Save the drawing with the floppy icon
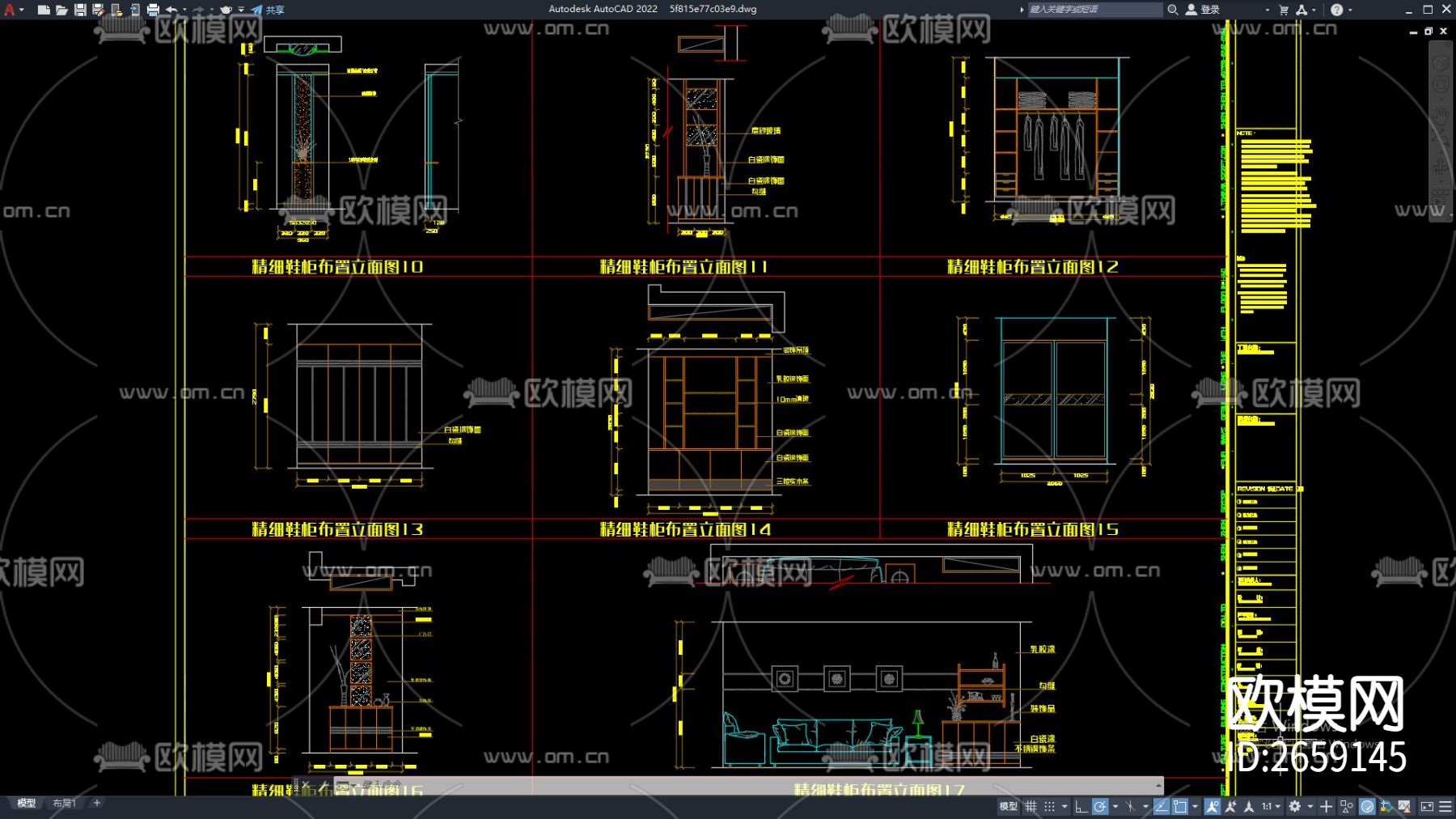 click(80, 10)
